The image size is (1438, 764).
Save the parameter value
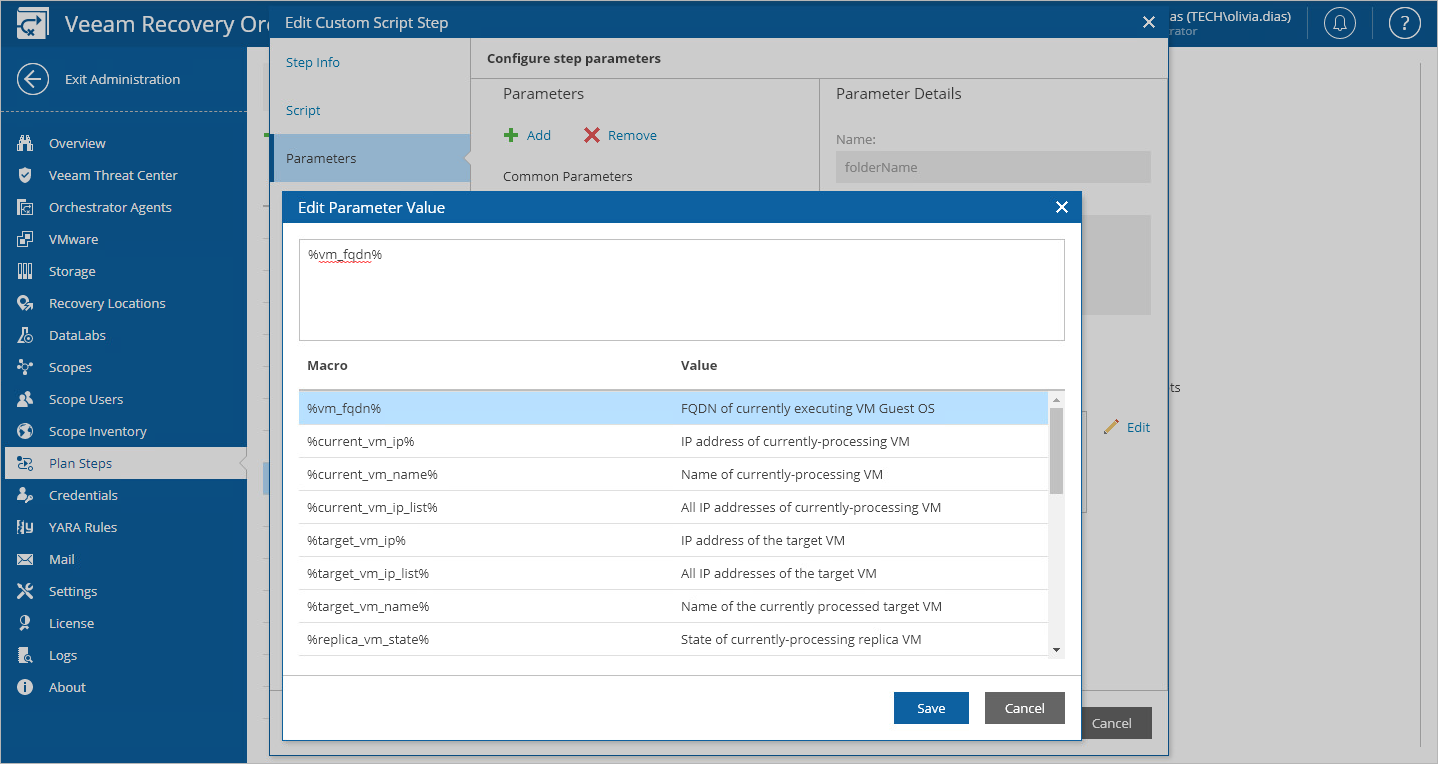coord(931,708)
